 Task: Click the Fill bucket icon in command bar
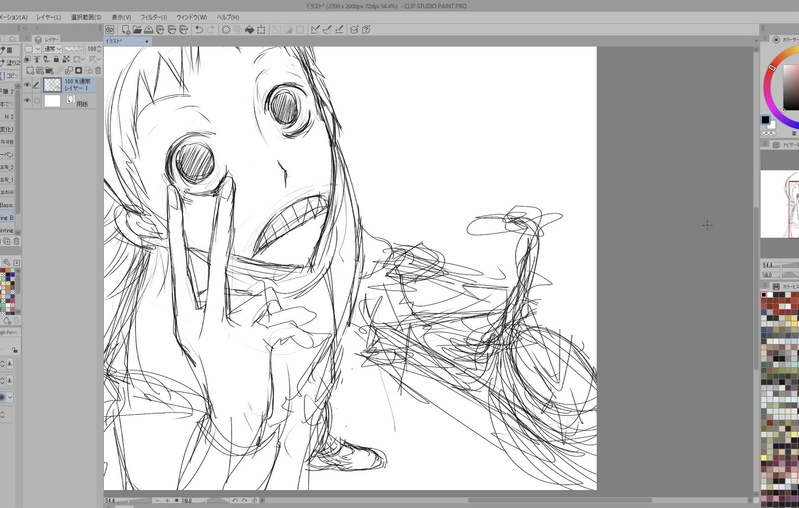pyautogui.click(x=249, y=30)
